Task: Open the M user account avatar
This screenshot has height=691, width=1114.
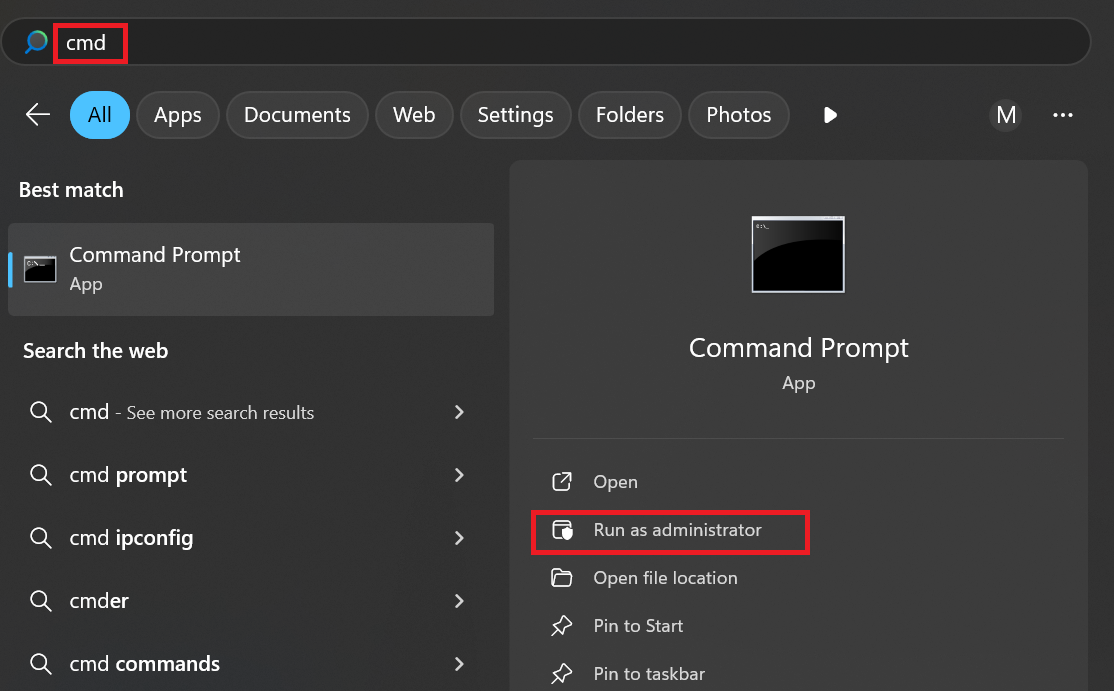Action: pyautogui.click(x=1005, y=115)
